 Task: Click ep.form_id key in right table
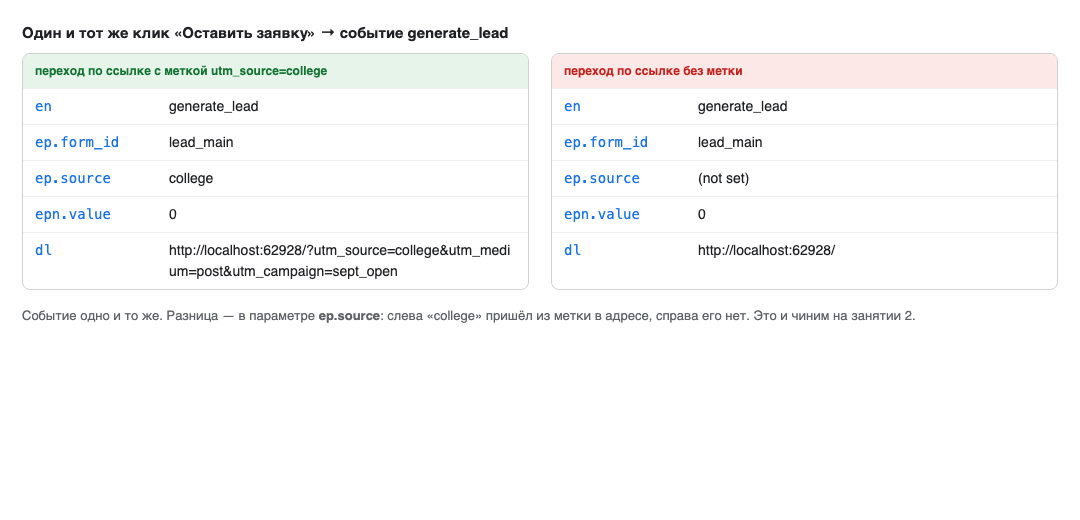pyautogui.click(x=606, y=143)
